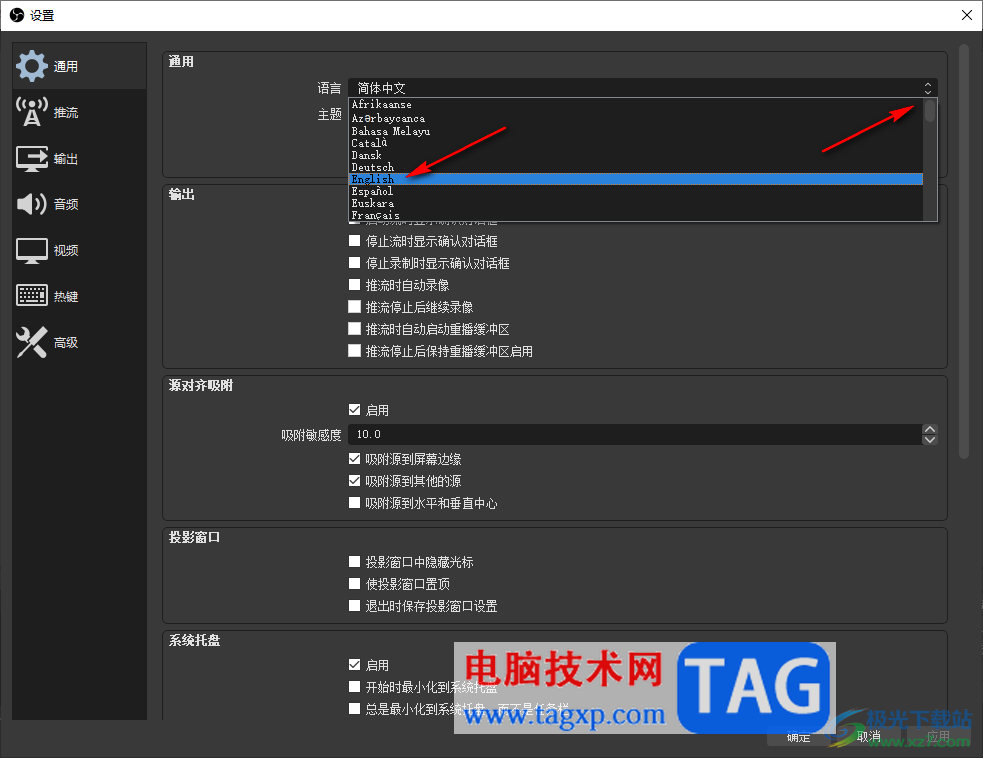
Task: Switch to the 高级 tab label
Action: point(66,342)
